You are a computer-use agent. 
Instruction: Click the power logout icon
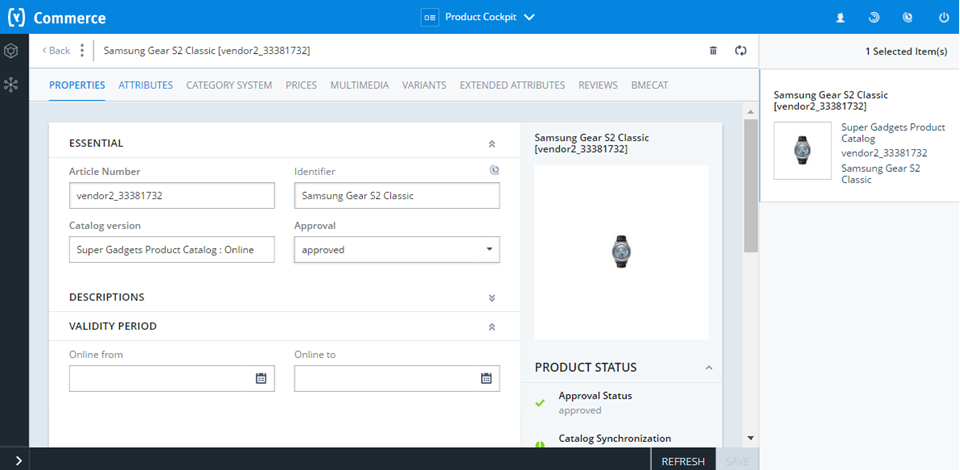943,18
